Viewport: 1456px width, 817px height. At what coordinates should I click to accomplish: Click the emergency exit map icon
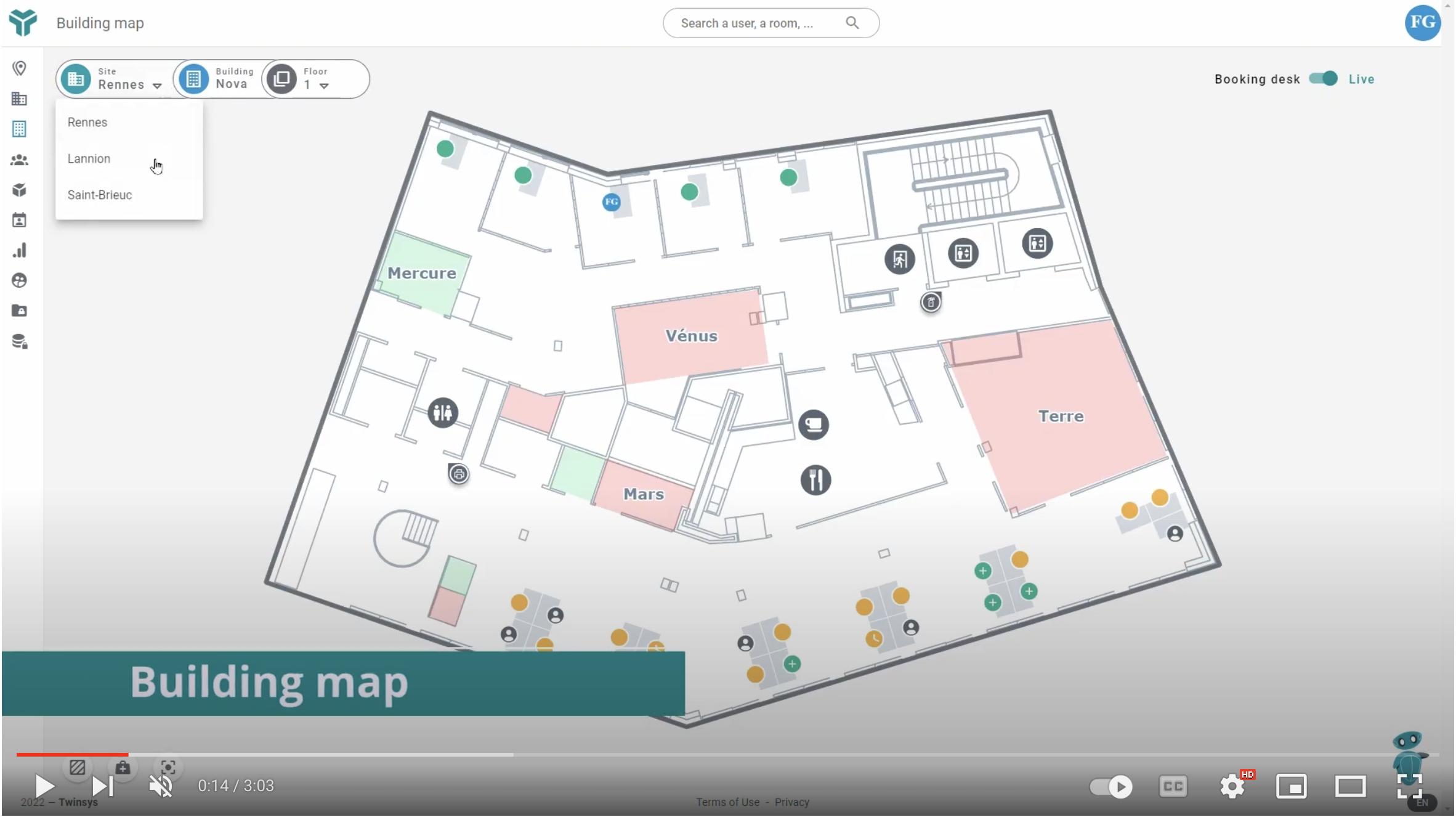pos(900,259)
